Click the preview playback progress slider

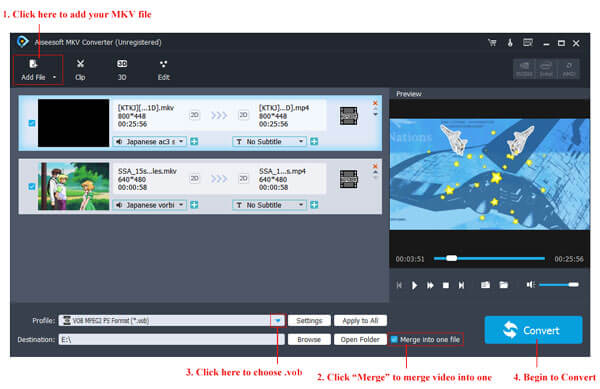click(x=489, y=259)
